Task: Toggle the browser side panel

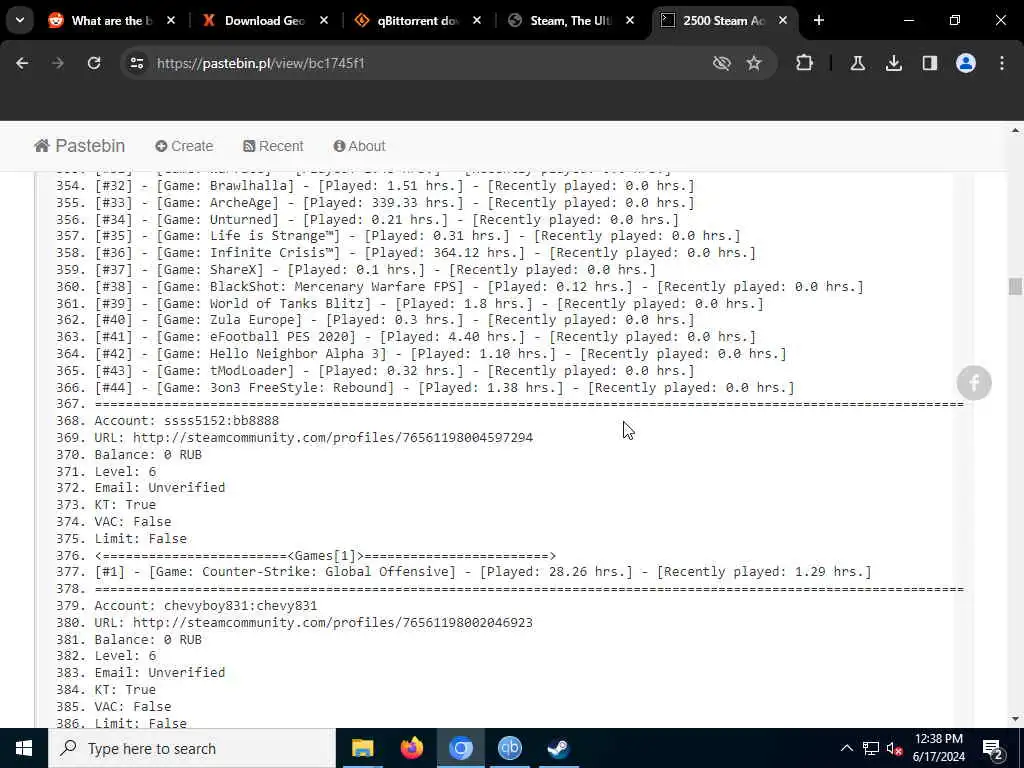Action: pos(930,63)
